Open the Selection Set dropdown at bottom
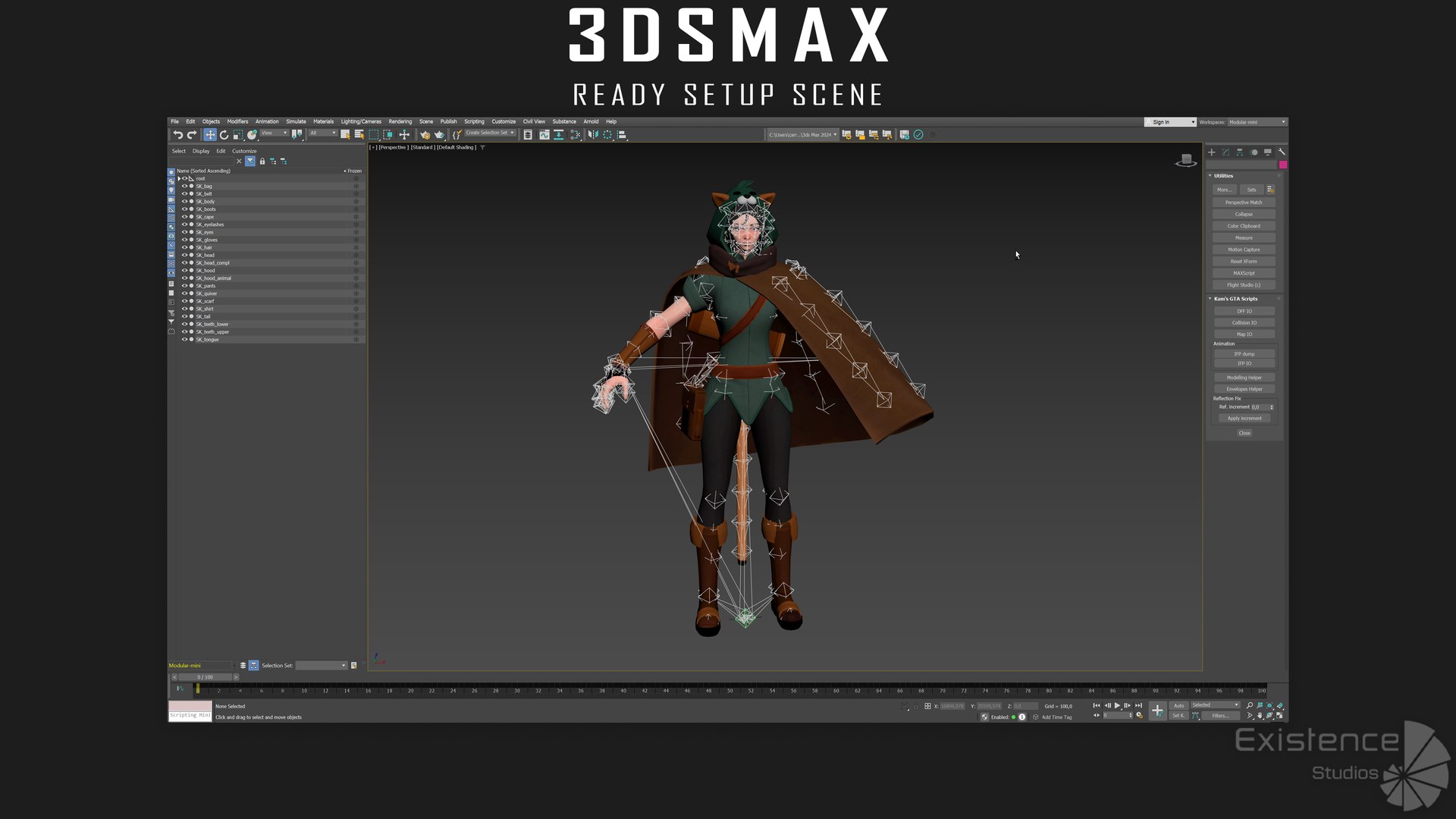The height and width of the screenshot is (819, 1456). (322, 665)
